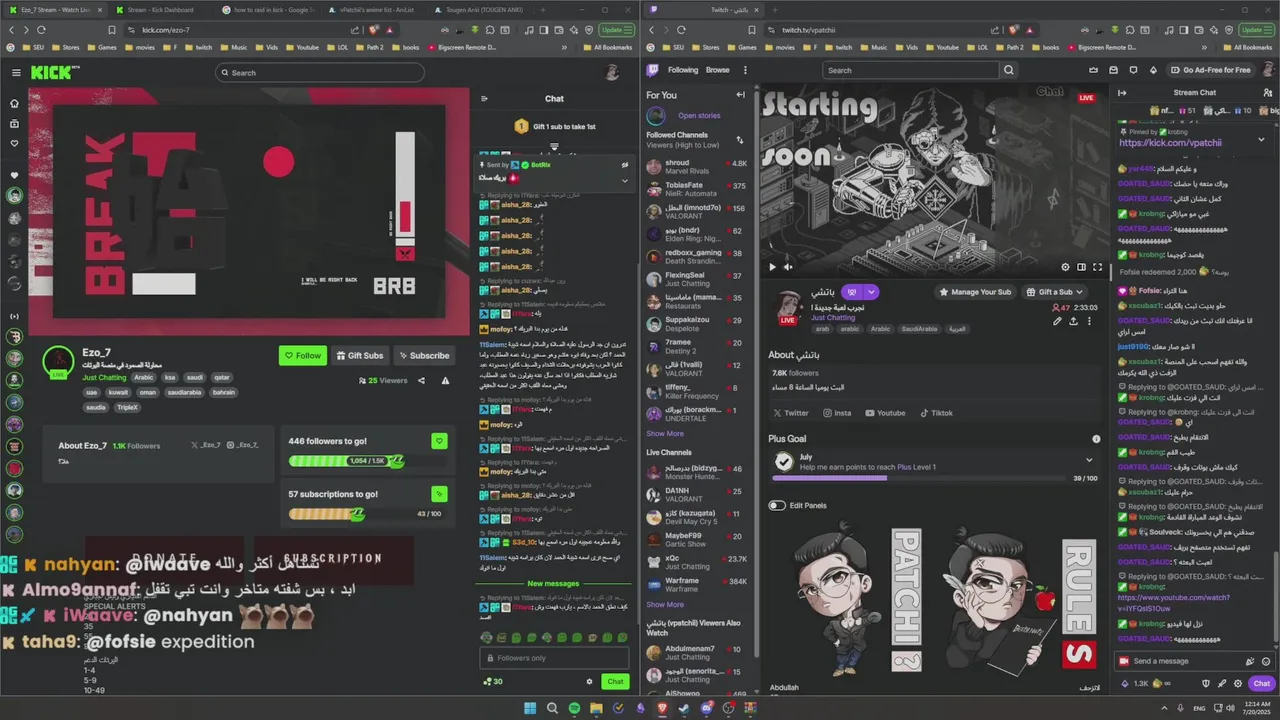The image size is (1280, 720).
Task: Open LOL bookmark in right browser
Action: 977,47
